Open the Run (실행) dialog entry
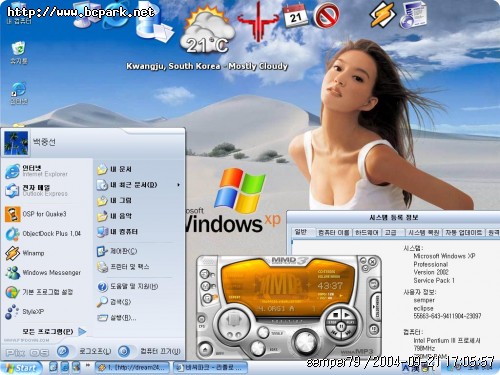Screen dimensions: 500x375 [140, 317]
